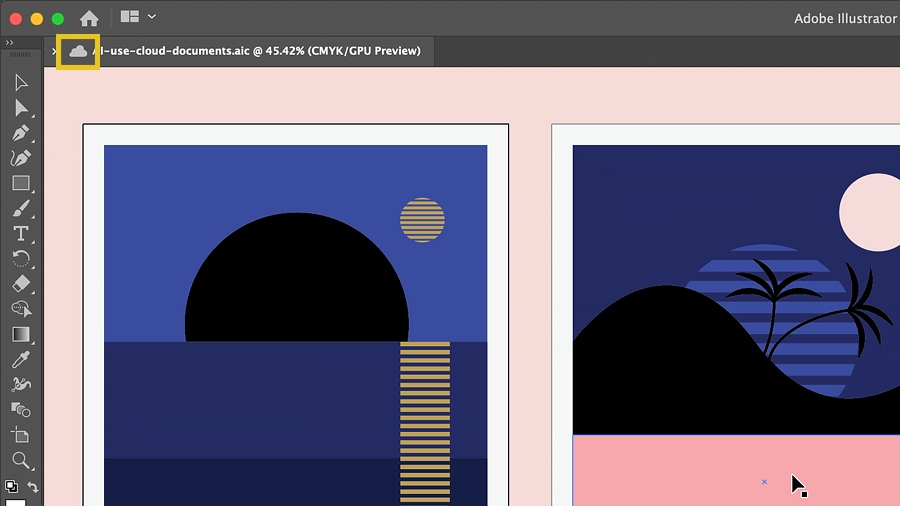
Task: Swap fill and stroke colors
Action: (x=33, y=487)
